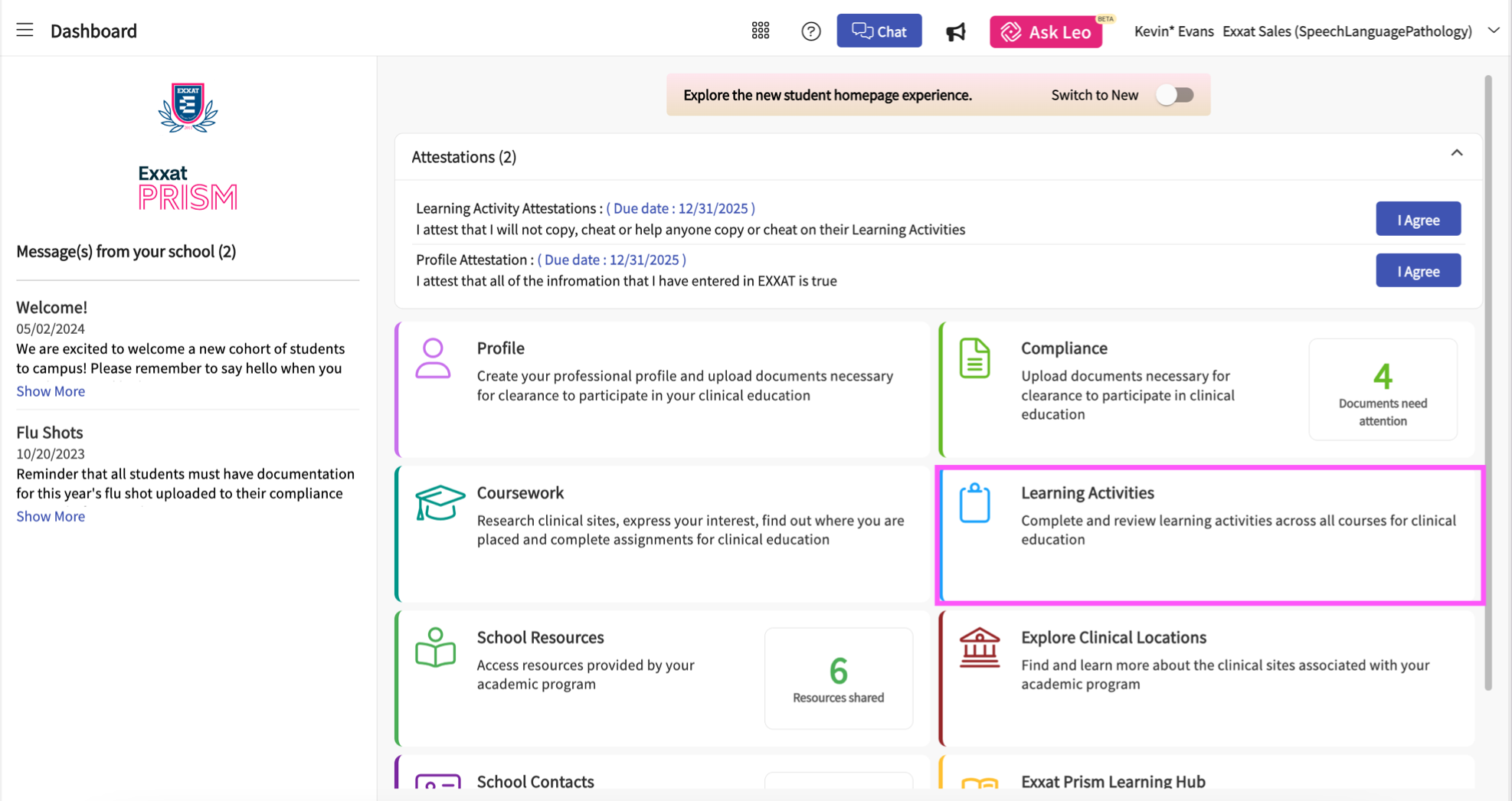Open the 4 Documents need attention box
Screen dimensions: 1512x801
tap(1383, 390)
